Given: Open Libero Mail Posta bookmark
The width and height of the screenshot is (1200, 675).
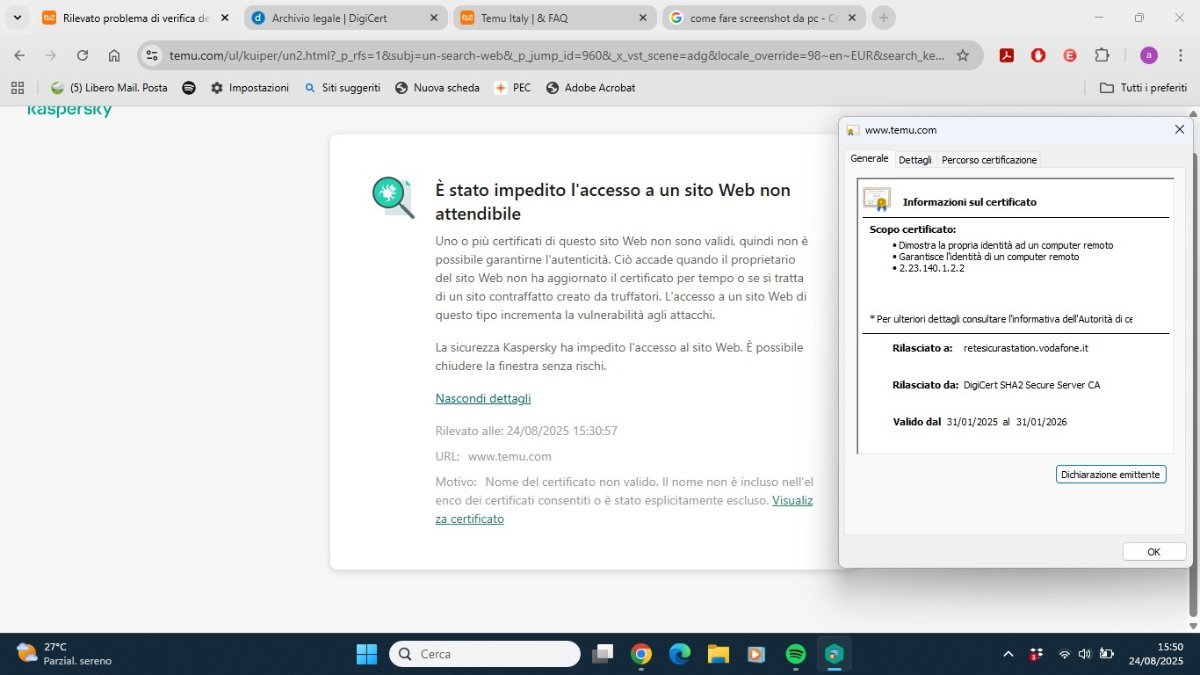Looking at the screenshot, I should click(x=110, y=88).
